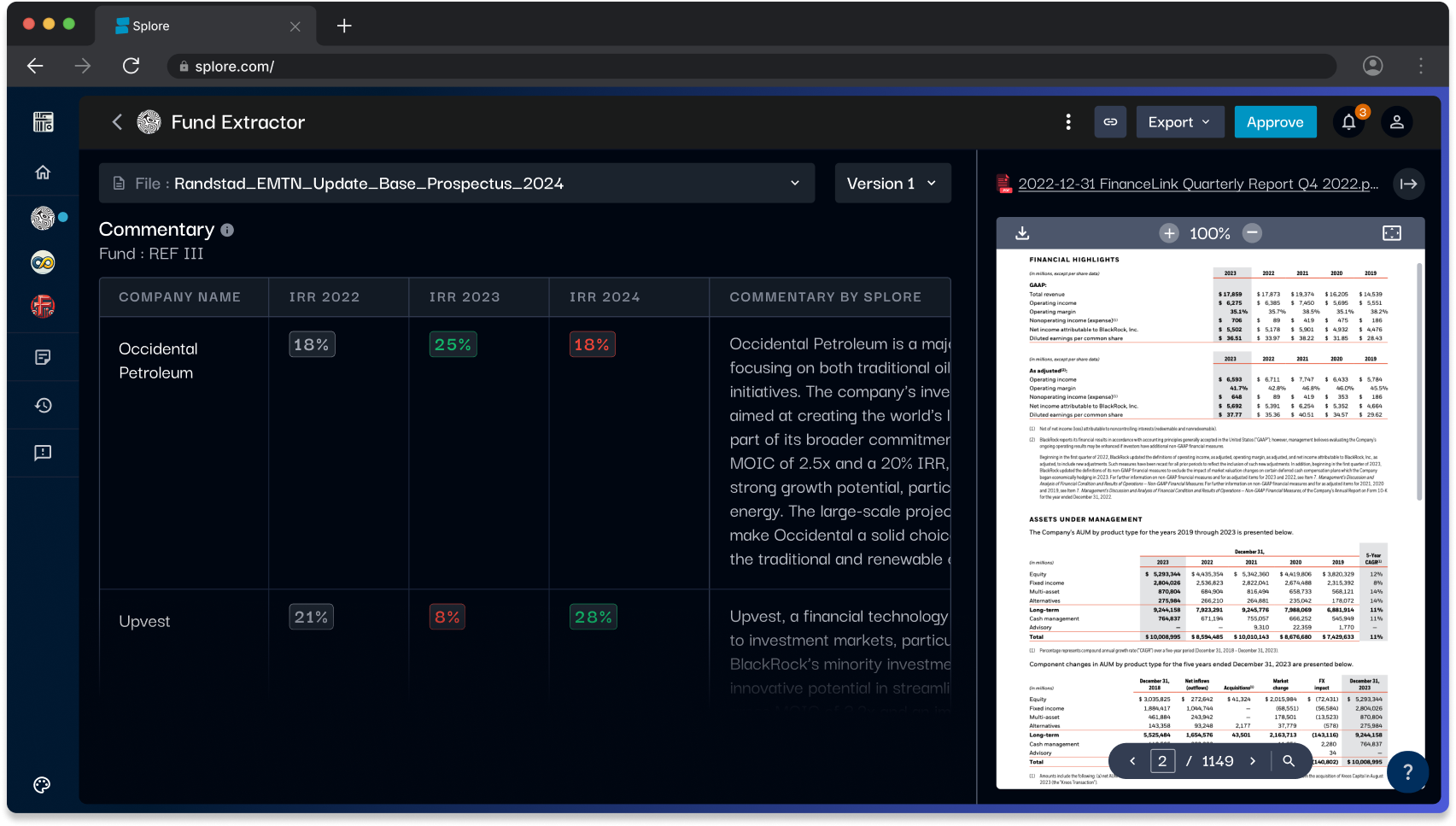
Task: Click Occidental's red 18% IRR 2024 badge
Action: coord(592,344)
